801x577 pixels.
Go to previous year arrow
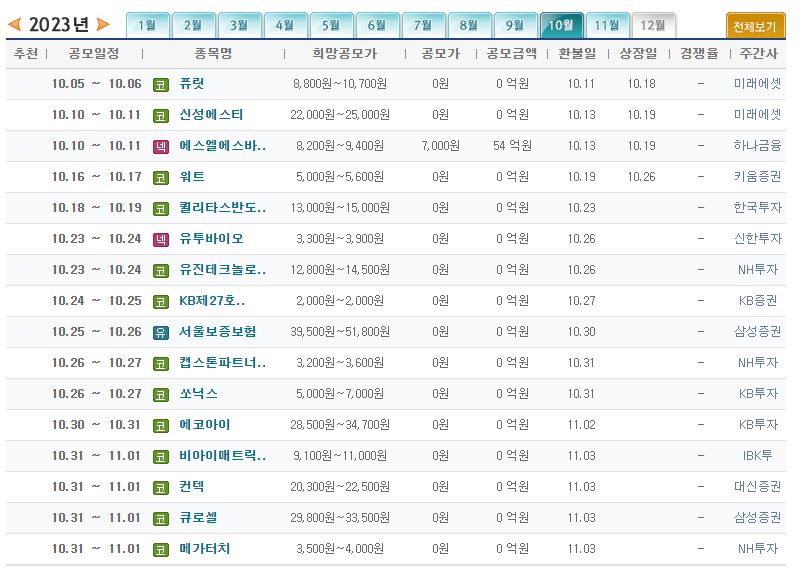(14, 24)
